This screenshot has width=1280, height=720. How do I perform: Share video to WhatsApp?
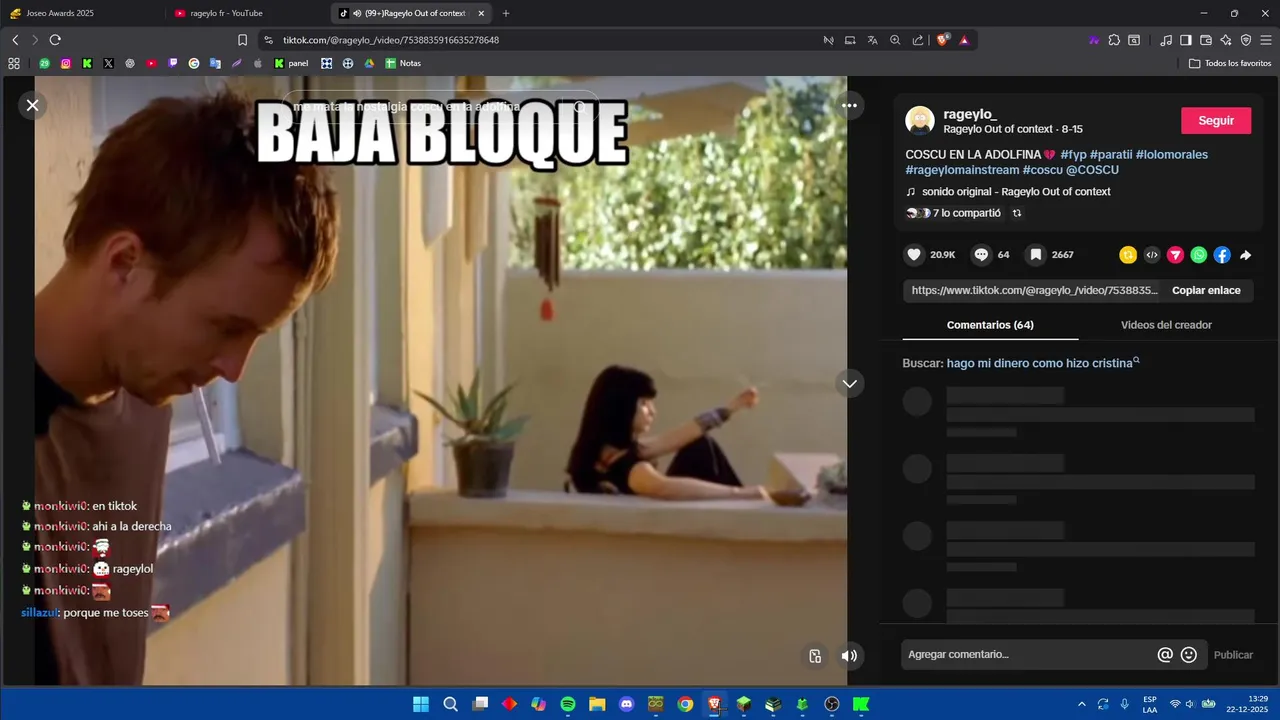(x=1199, y=255)
